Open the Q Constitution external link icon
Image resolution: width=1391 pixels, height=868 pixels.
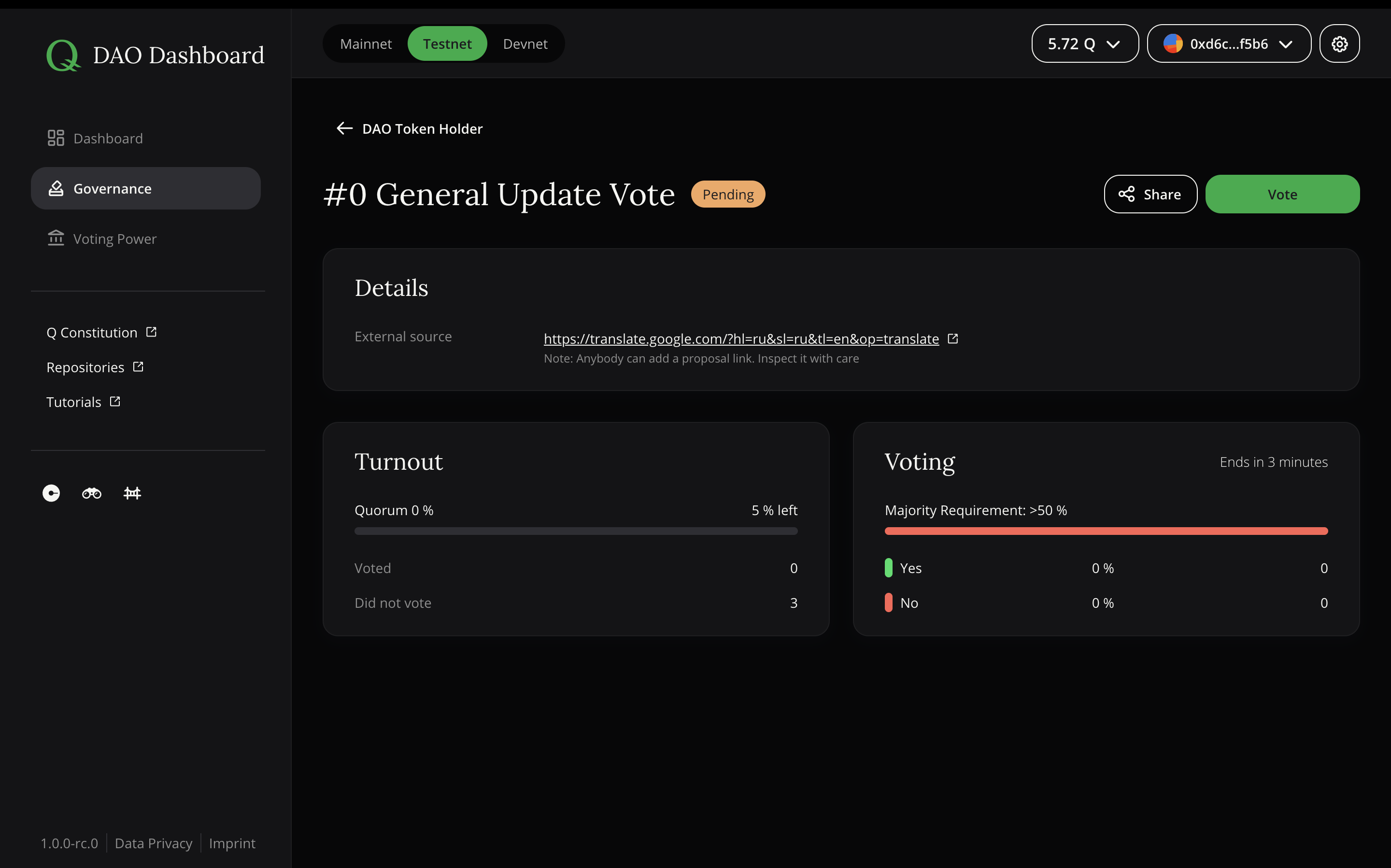pos(151,331)
